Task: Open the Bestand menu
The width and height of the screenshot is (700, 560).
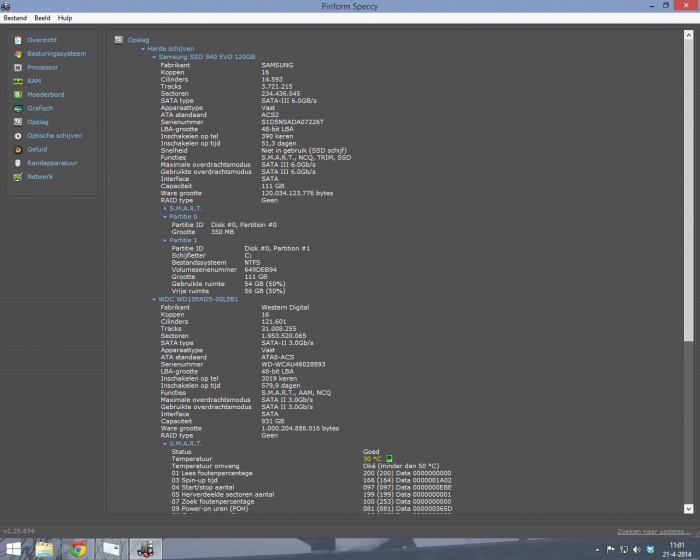Action: pyautogui.click(x=15, y=18)
